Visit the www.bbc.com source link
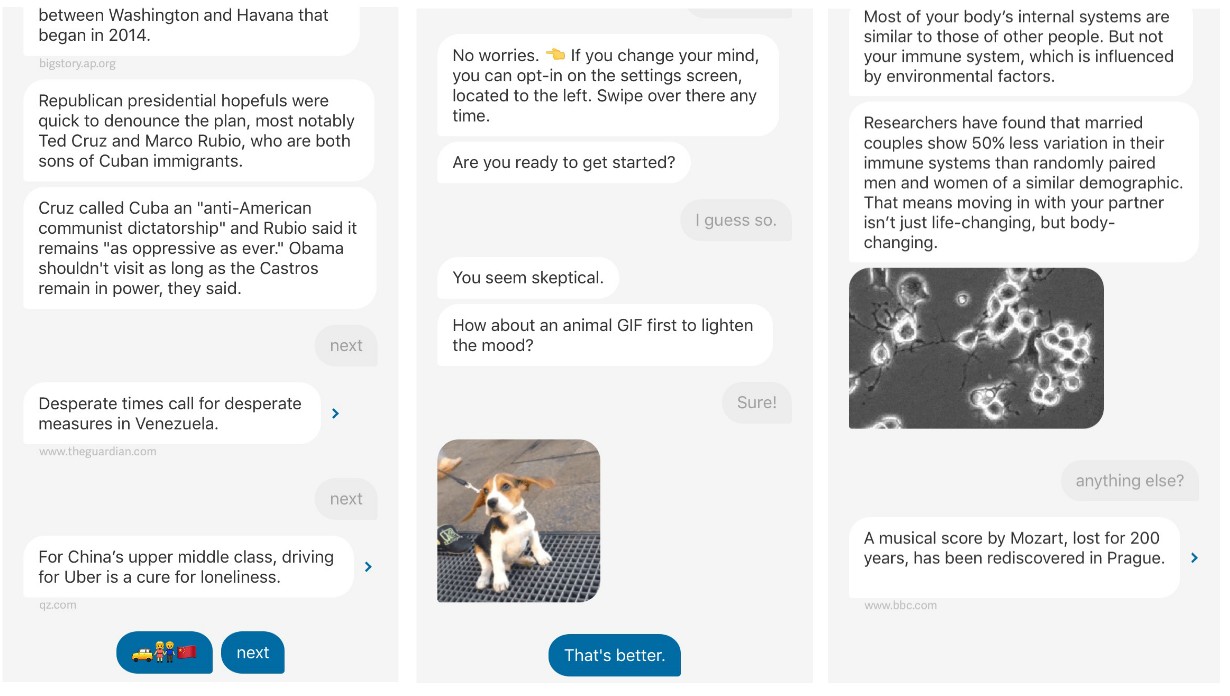 (900, 605)
